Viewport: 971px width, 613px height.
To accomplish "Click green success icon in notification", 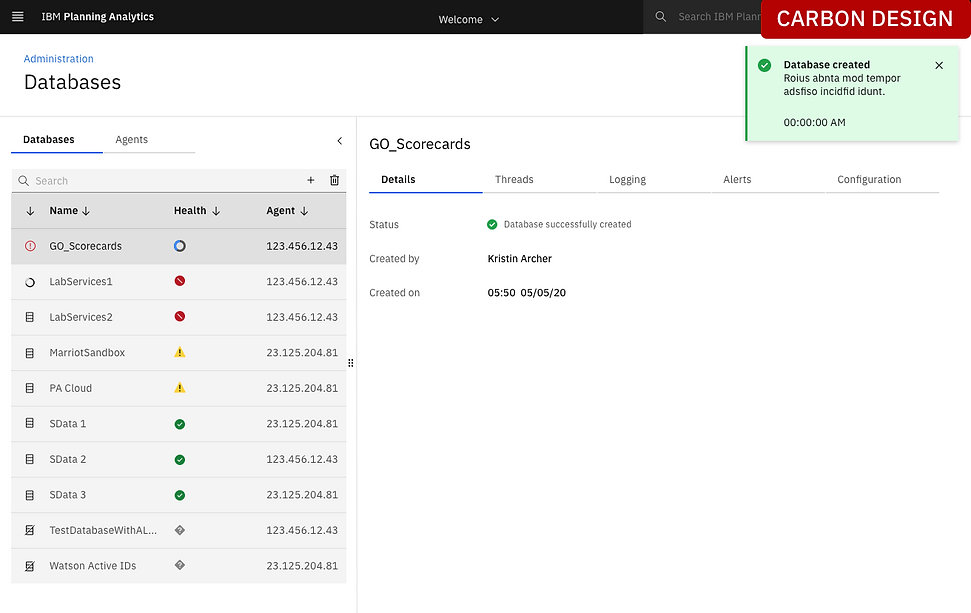I will pyautogui.click(x=765, y=65).
